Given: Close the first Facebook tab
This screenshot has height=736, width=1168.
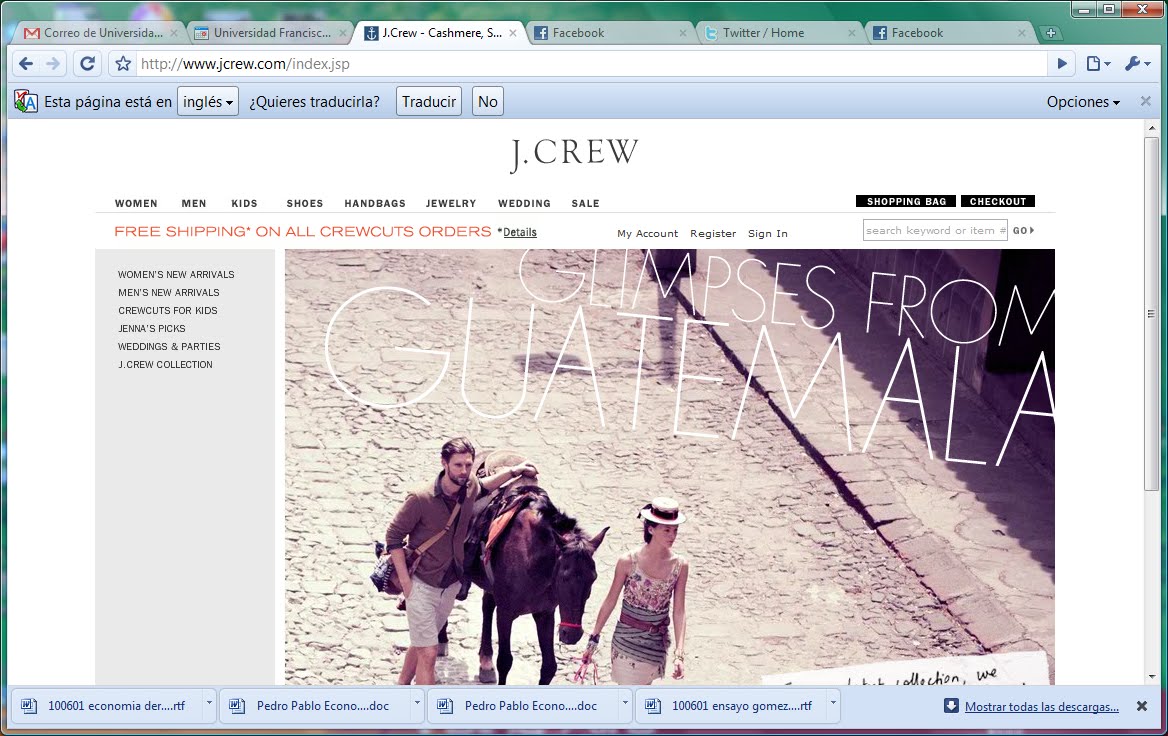Looking at the screenshot, I should (682, 33).
